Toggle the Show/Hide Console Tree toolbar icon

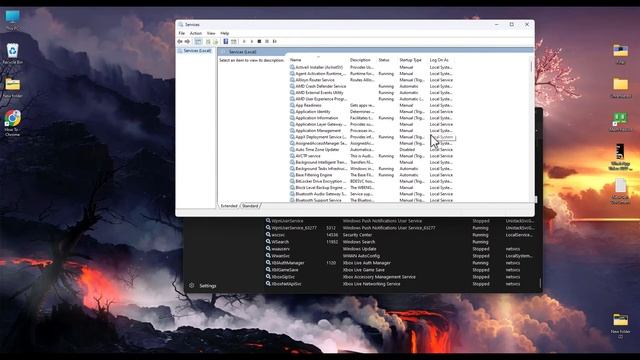point(198,42)
